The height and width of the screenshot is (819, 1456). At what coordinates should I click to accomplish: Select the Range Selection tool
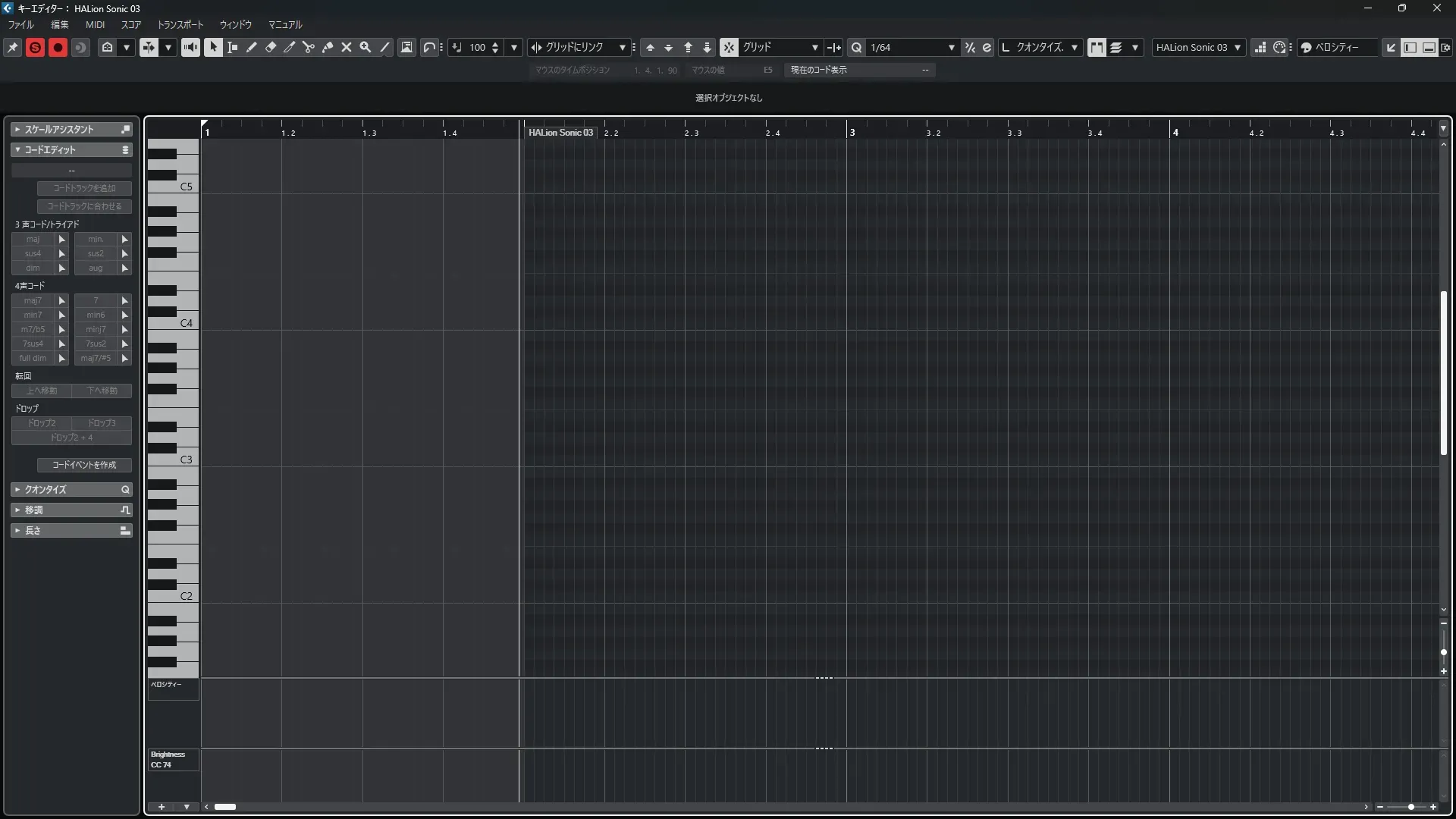tap(232, 47)
